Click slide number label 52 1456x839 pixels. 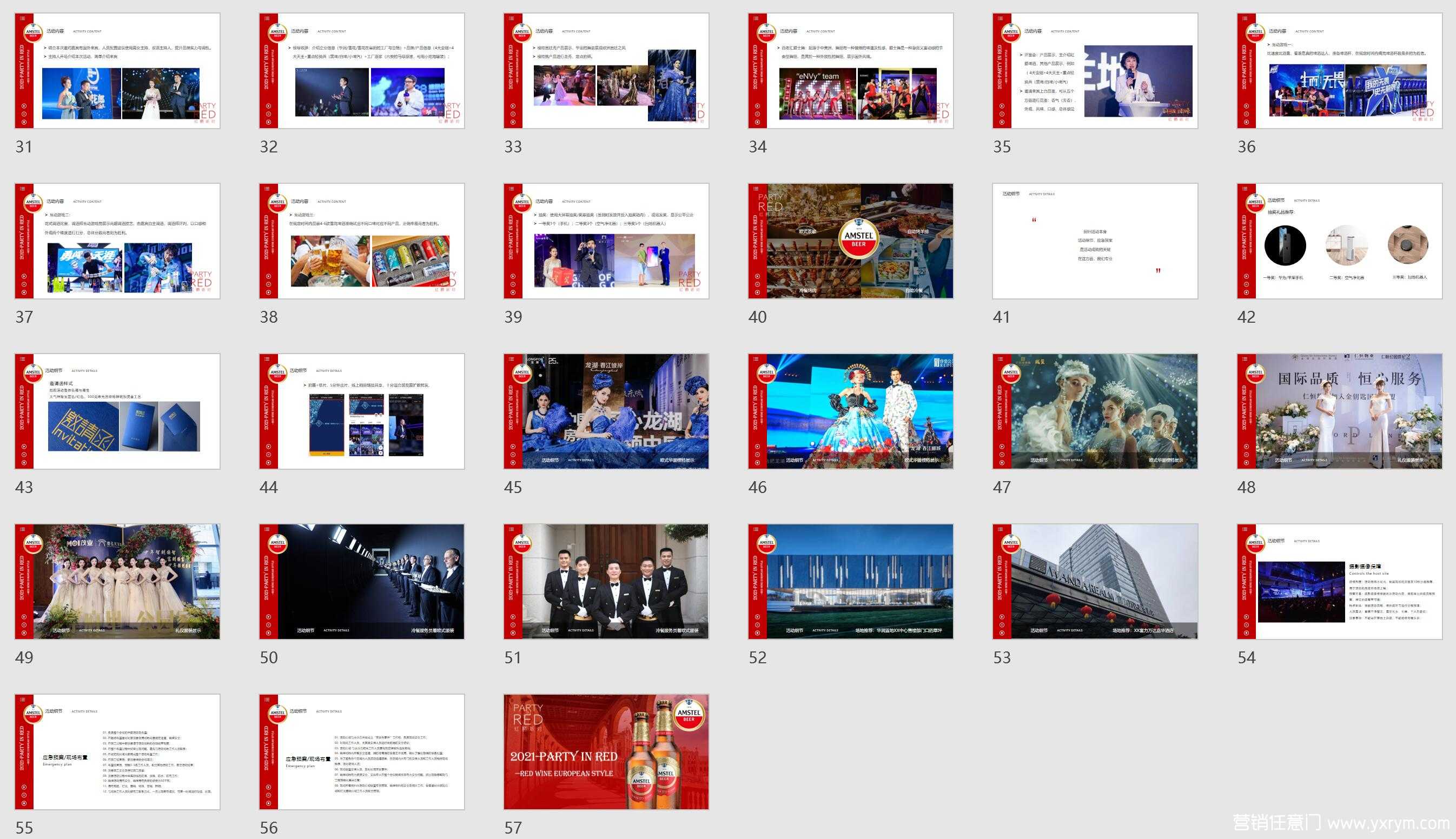(x=757, y=657)
